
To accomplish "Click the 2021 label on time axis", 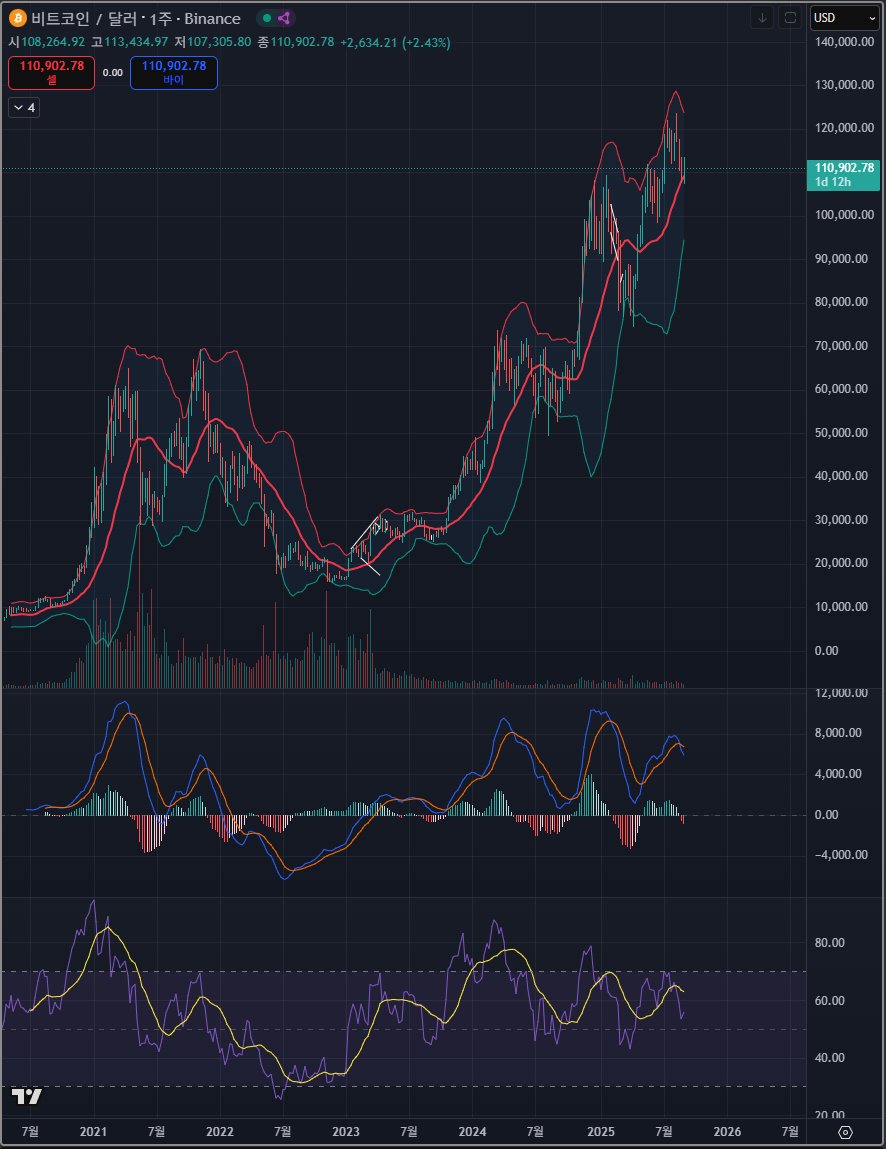I will 93,1131.
